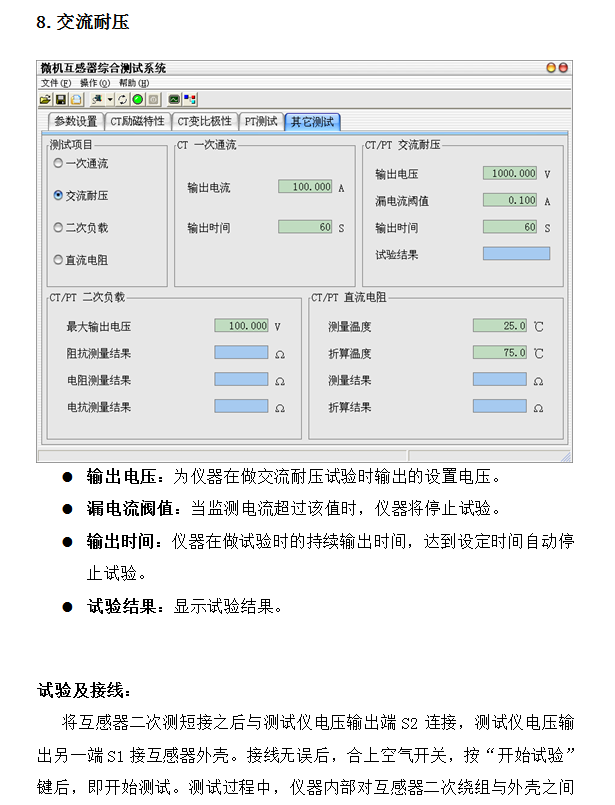Viewport: 615px width, 805px height.
Task: Expand the dropdown arrow beside connect icon
Action: pos(110,100)
